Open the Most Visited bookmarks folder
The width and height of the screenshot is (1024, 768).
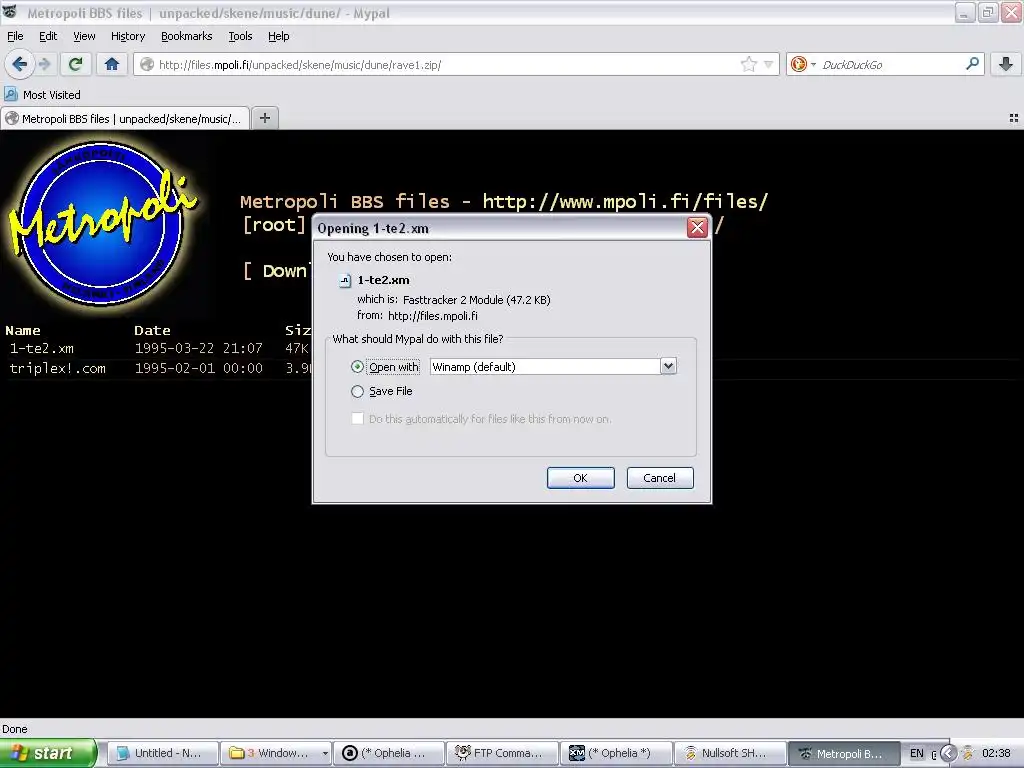tap(42, 95)
